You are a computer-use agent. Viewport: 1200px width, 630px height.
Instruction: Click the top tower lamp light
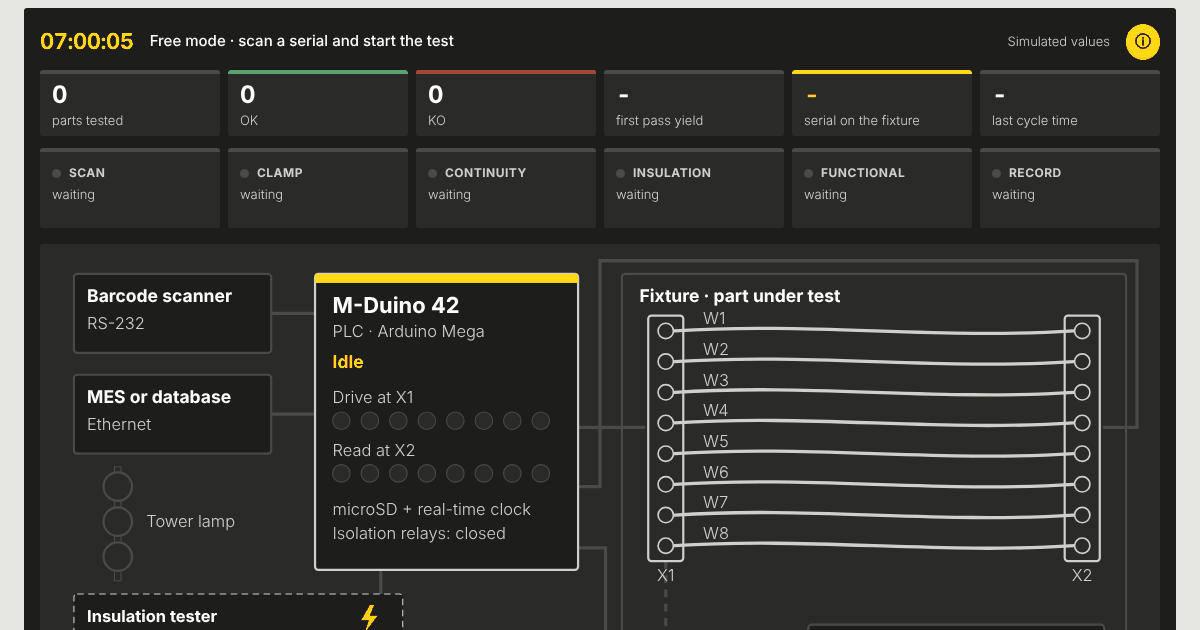pyautogui.click(x=118, y=487)
